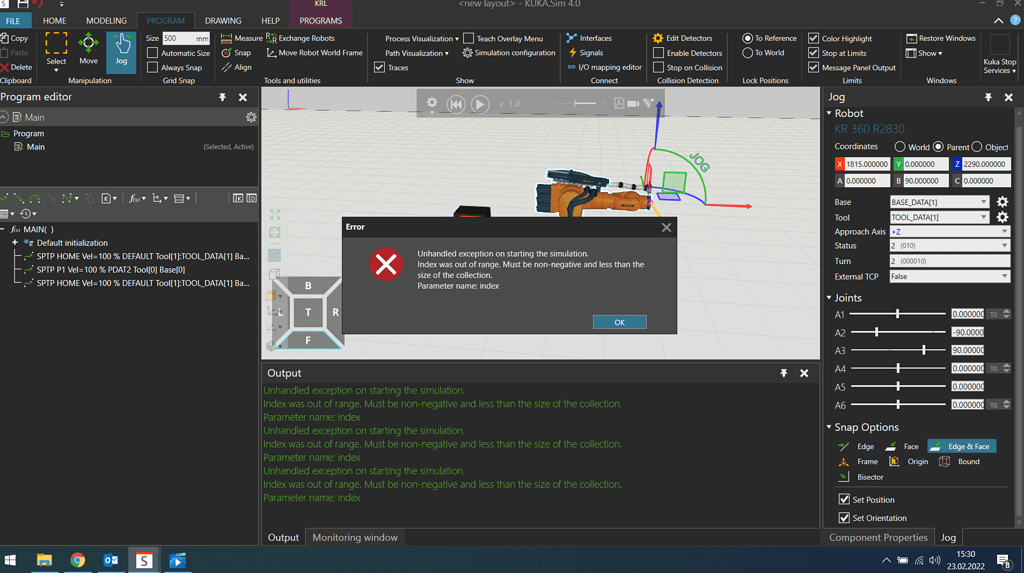This screenshot has height=573, width=1024.
Task: Adjust the A1 joint slider
Action: 898,314
